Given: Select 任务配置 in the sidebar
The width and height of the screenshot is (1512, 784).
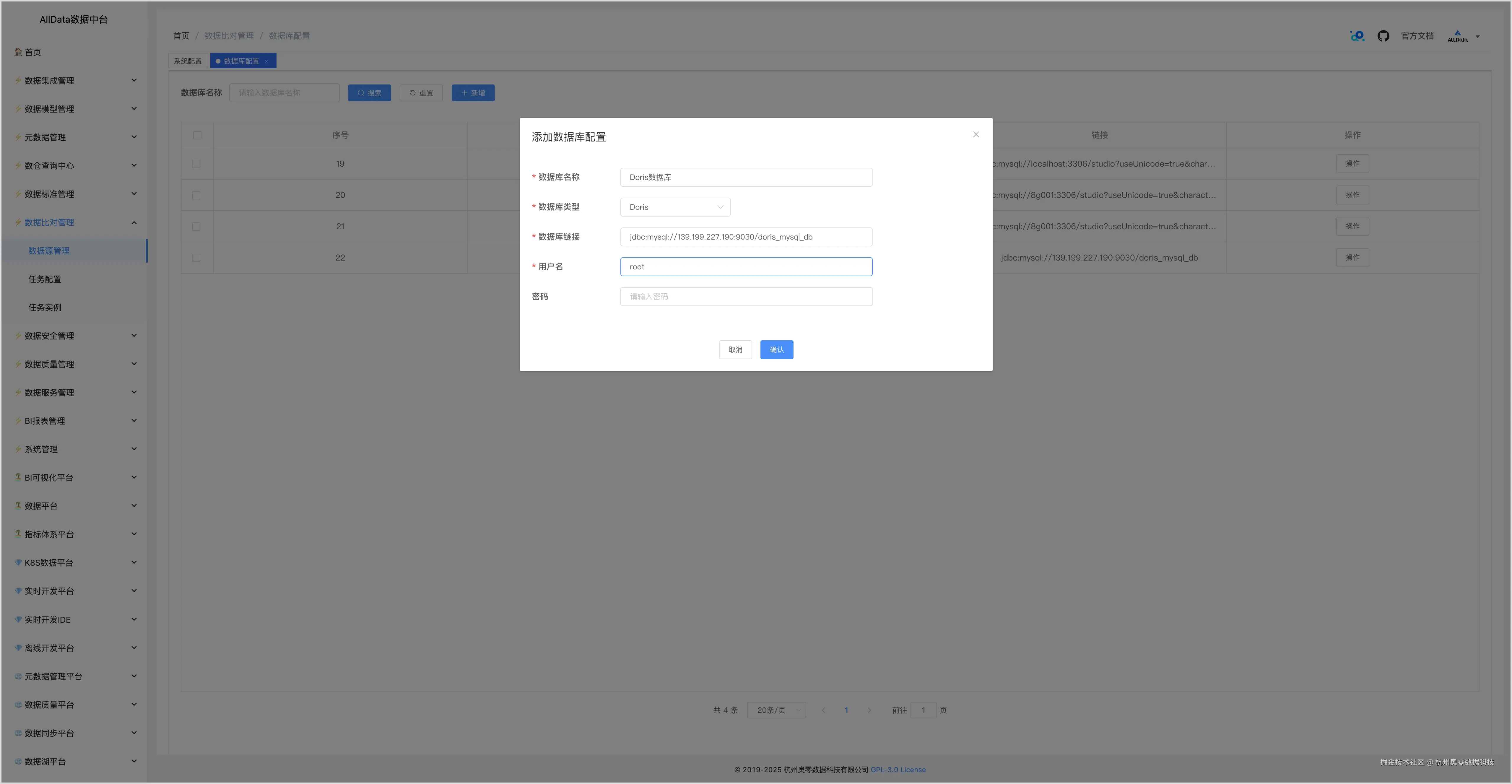Looking at the screenshot, I should point(45,279).
